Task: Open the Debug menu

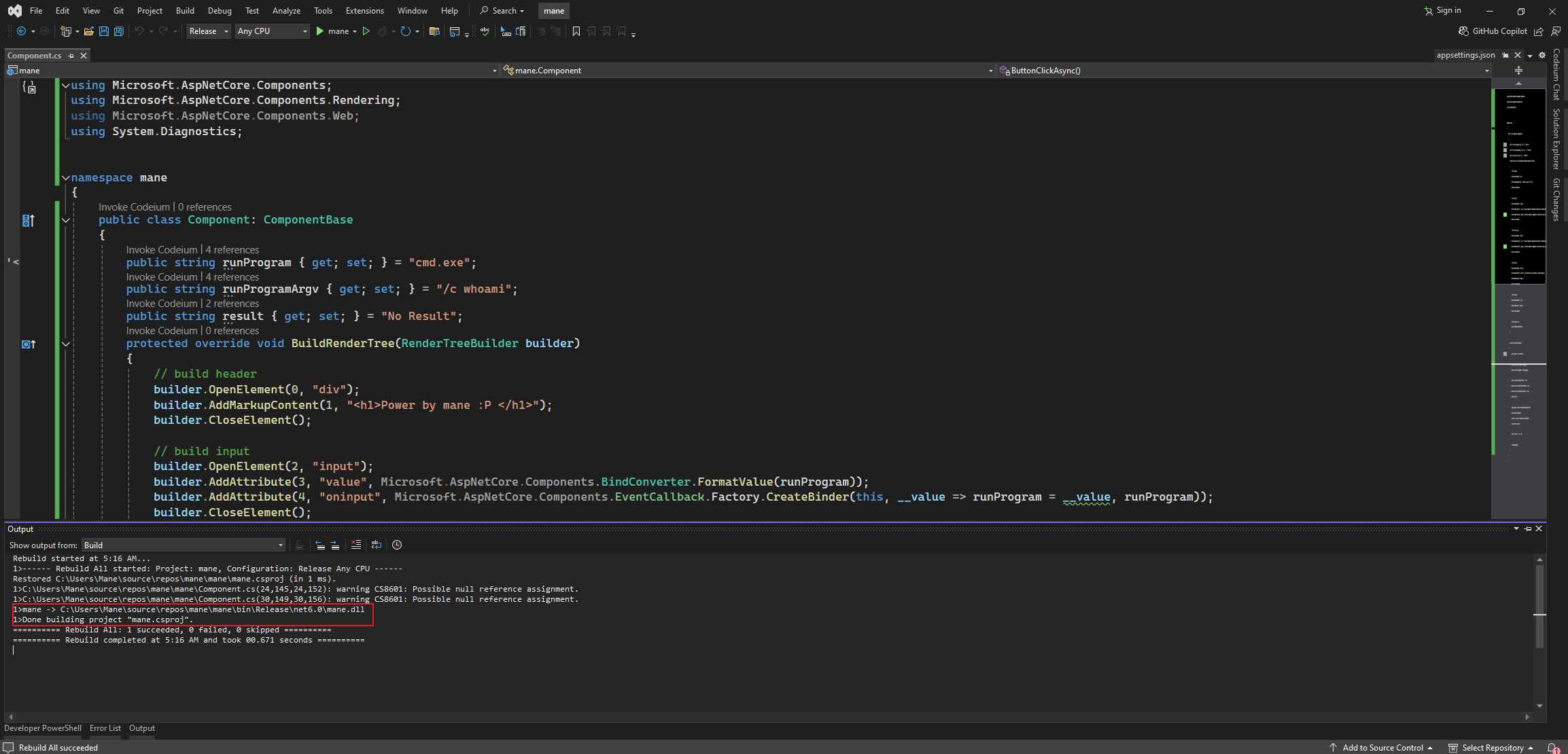Action: [220, 11]
